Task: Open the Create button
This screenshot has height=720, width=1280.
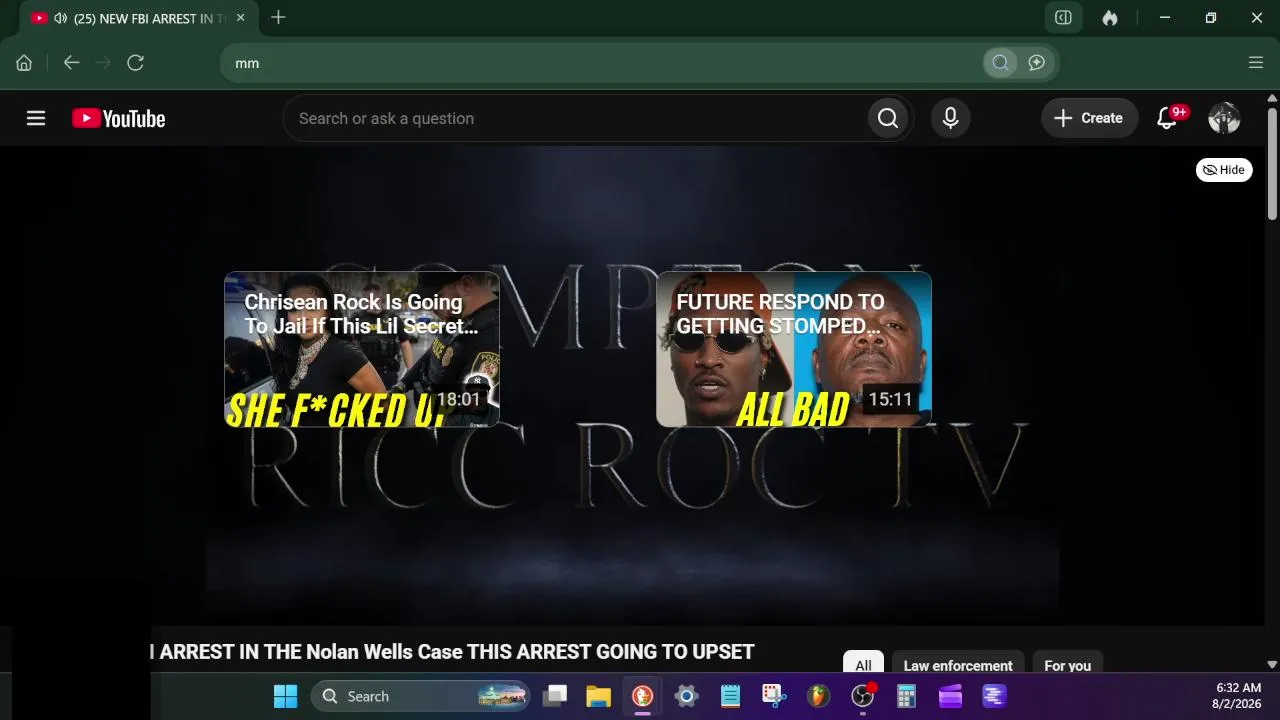Action: coord(1089,118)
